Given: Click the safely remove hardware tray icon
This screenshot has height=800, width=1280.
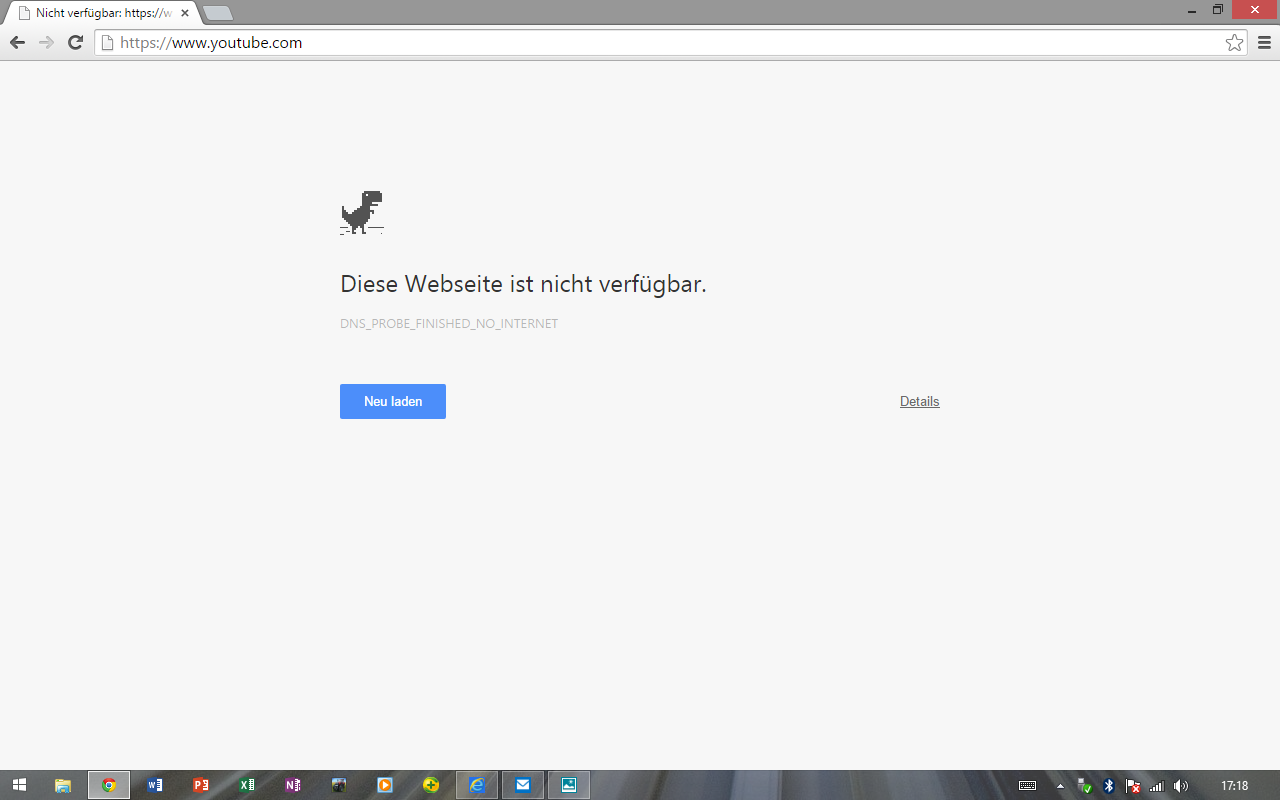Looking at the screenshot, I should [x=1085, y=786].
